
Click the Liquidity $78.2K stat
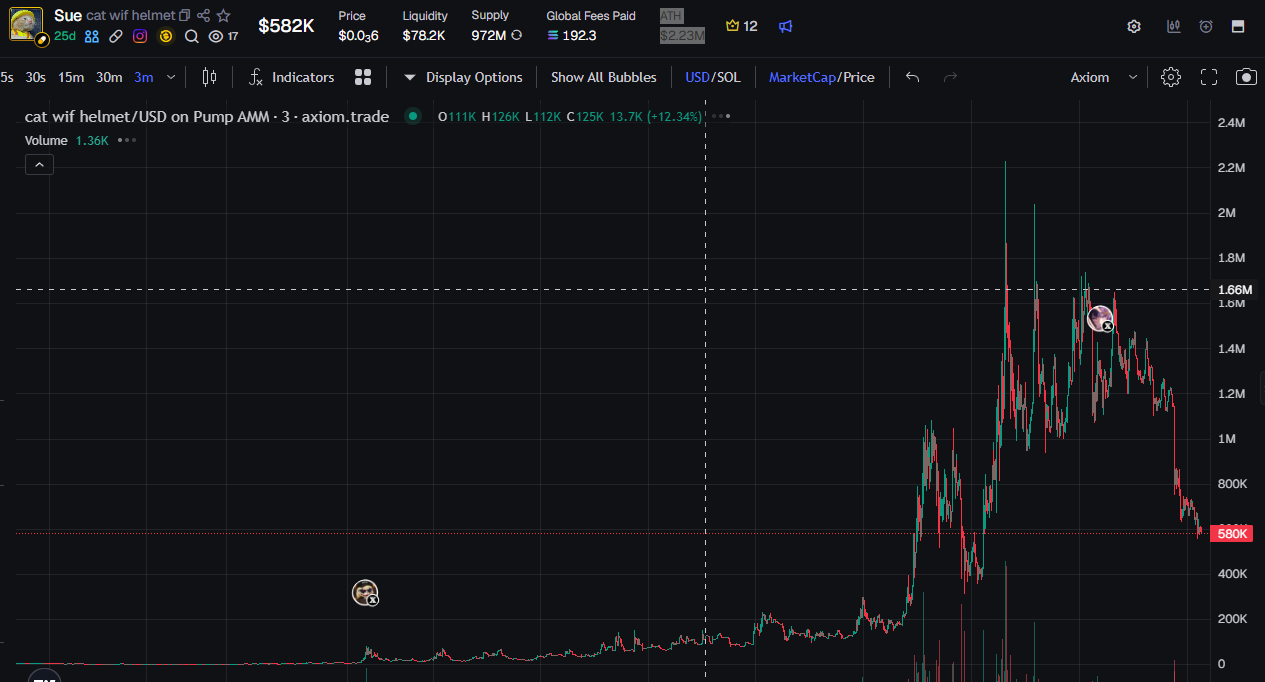click(425, 26)
